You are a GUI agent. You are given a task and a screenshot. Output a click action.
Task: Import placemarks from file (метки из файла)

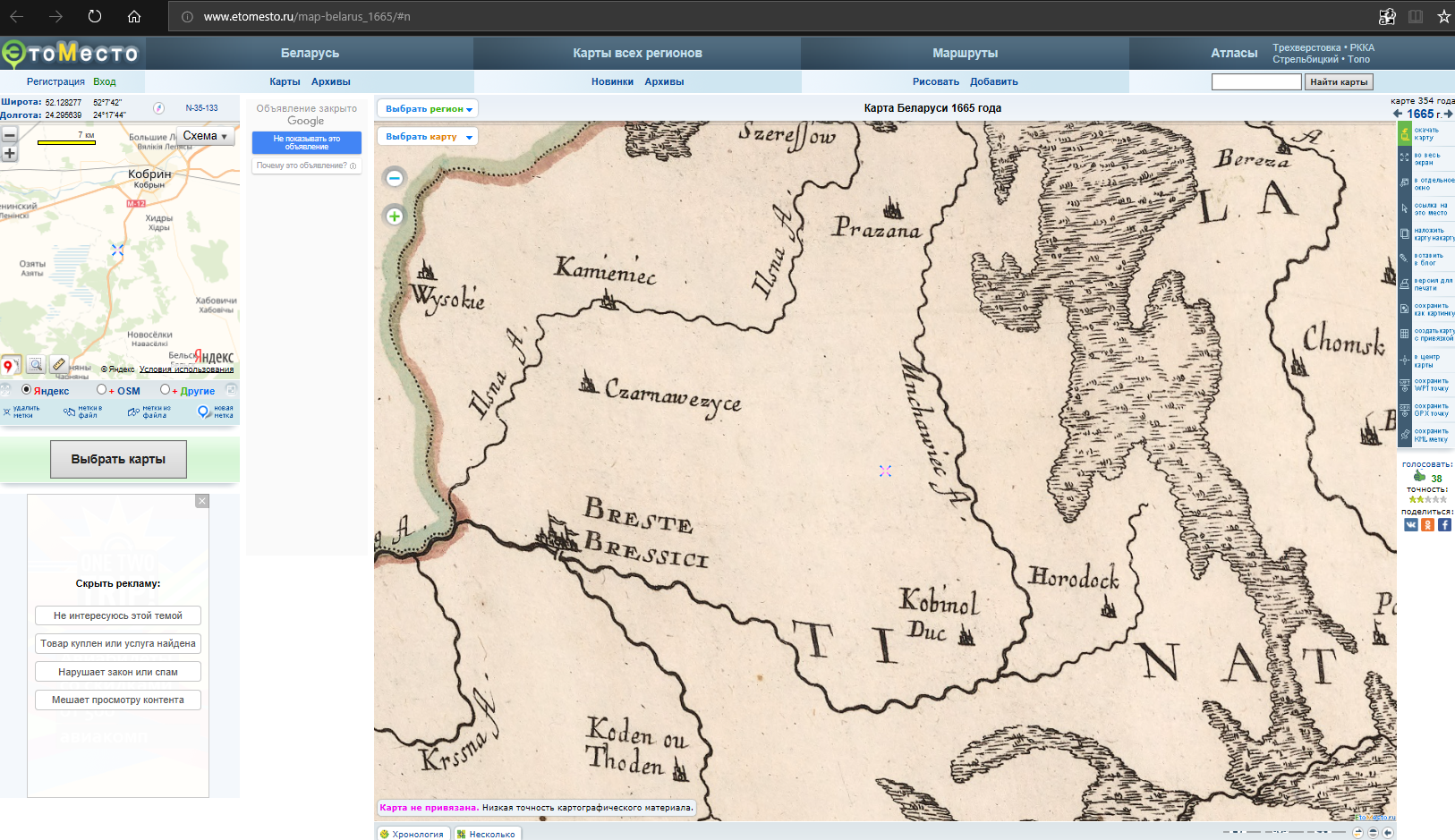149,412
